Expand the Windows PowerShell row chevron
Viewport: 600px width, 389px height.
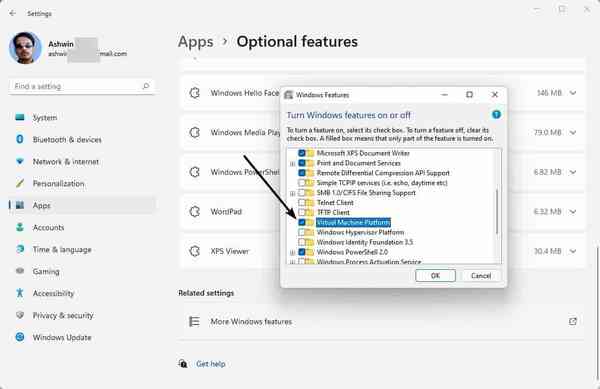[x=573, y=172]
